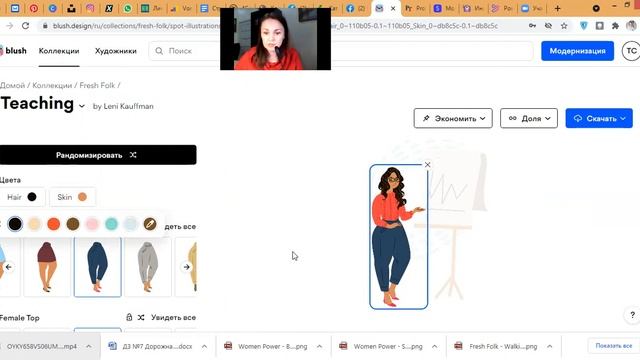Shuffle the Female Top option
This screenshot has height=360, width=640.
point(141,317)
